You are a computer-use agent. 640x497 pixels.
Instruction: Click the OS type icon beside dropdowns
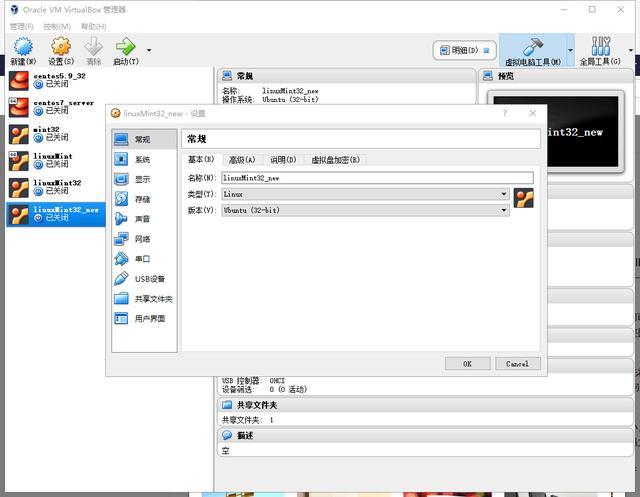point(523,198)
